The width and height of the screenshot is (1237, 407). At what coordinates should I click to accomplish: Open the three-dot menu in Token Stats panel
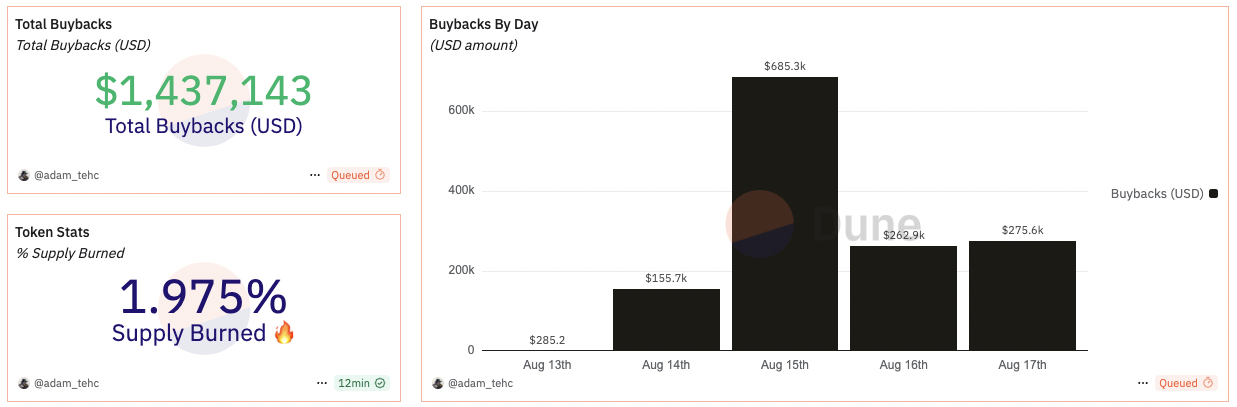(322, 383)
